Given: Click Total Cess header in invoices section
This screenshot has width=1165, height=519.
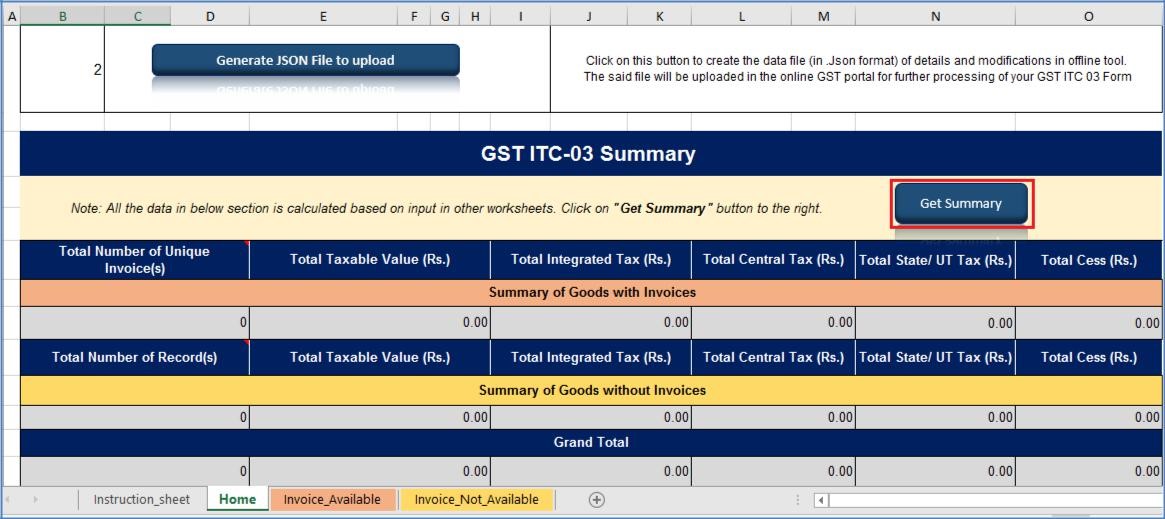Looking at the screenshot, I should [x=1089, y=259].
